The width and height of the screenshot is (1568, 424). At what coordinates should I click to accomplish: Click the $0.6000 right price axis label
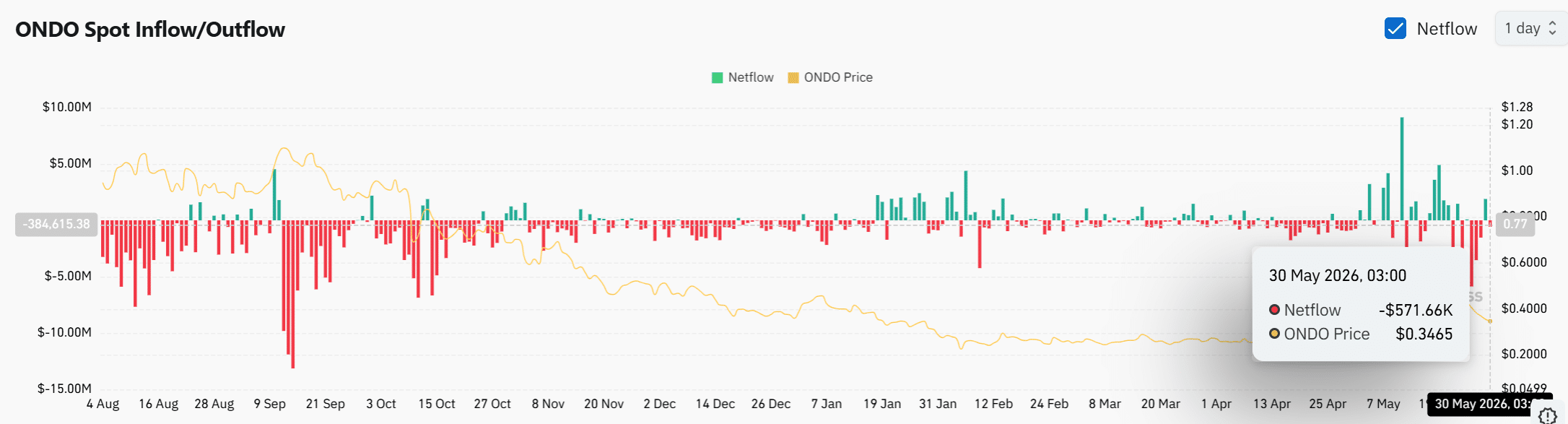tap(1524, 262)
